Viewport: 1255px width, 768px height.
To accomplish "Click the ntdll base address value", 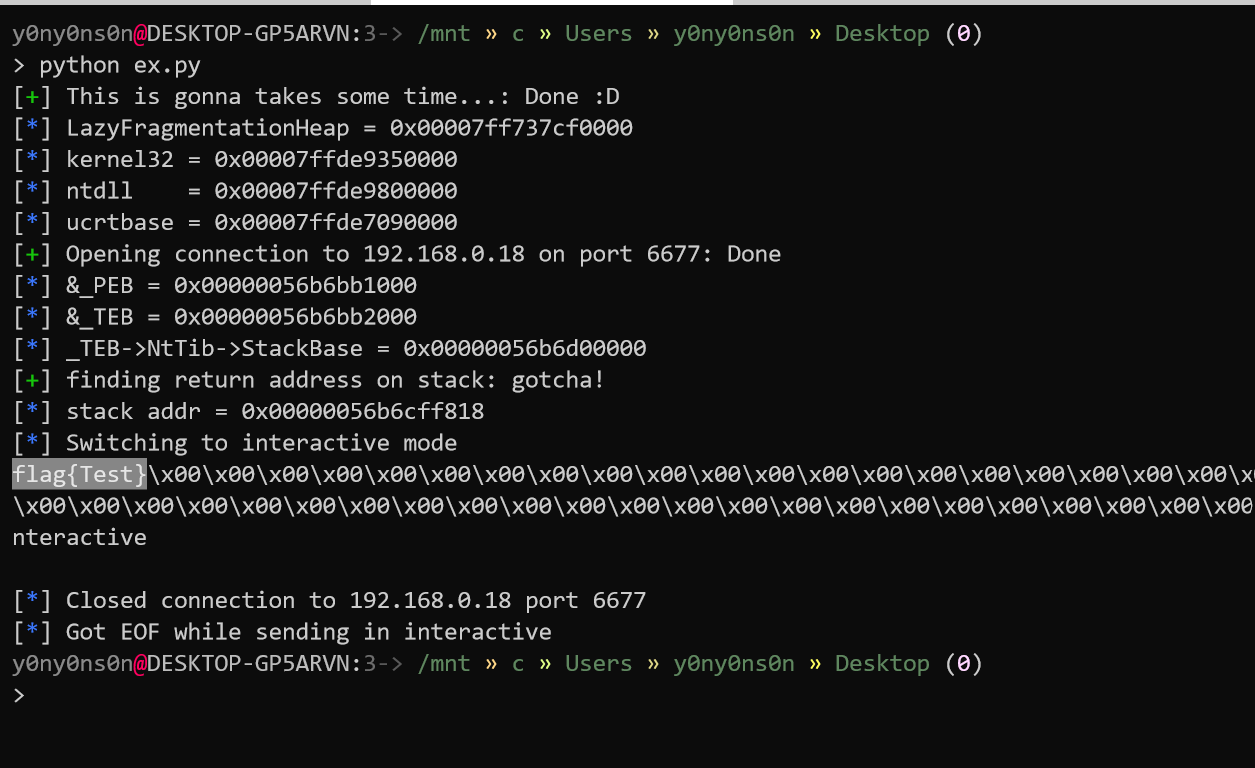I will click(336, 191).
